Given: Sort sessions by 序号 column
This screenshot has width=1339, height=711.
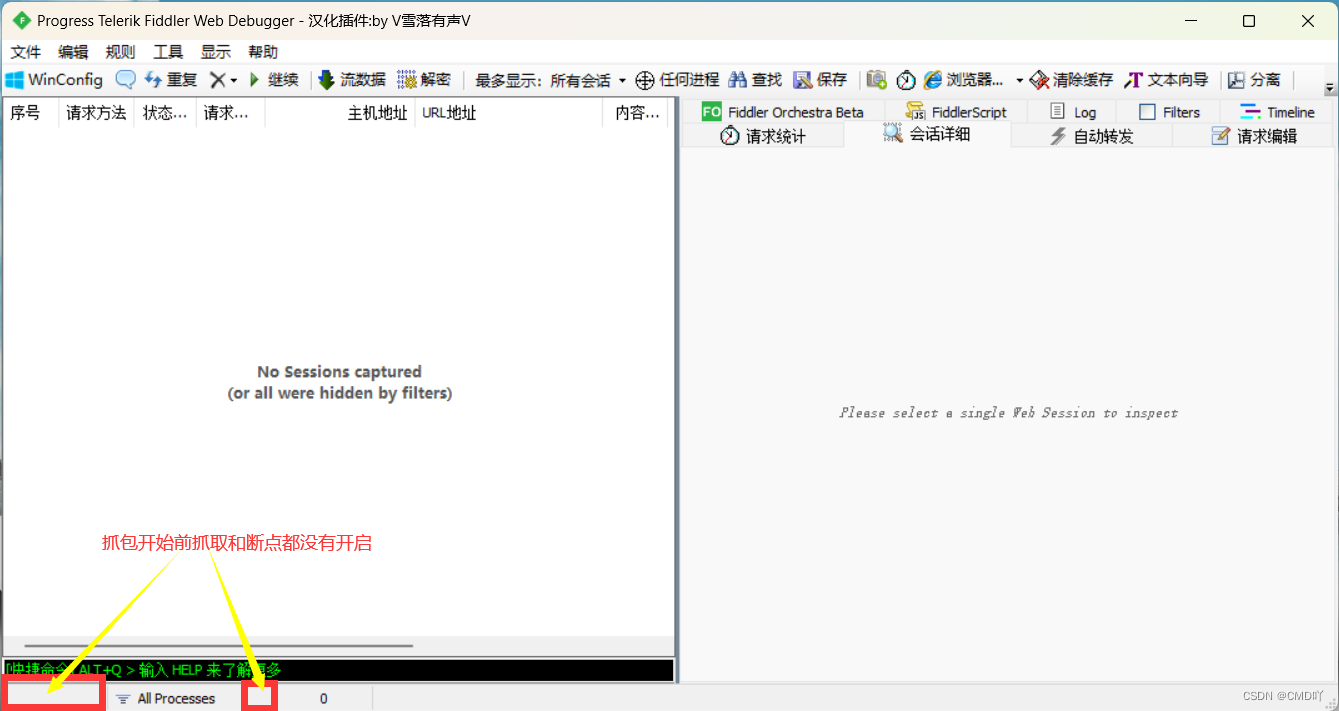Looking at the screenshot, I should [31, 113].
